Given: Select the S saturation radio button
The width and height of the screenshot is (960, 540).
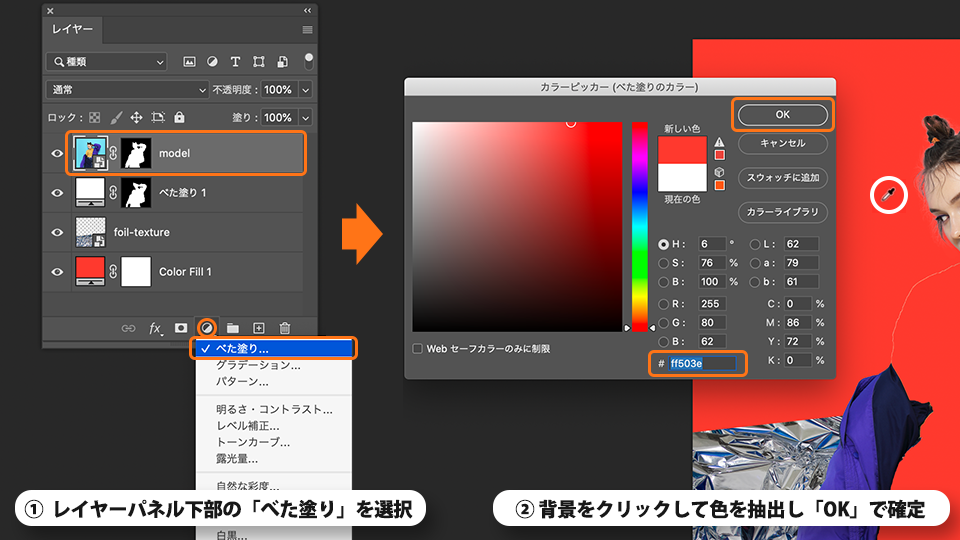Looking at the screenshot, I should click(663, 263).
